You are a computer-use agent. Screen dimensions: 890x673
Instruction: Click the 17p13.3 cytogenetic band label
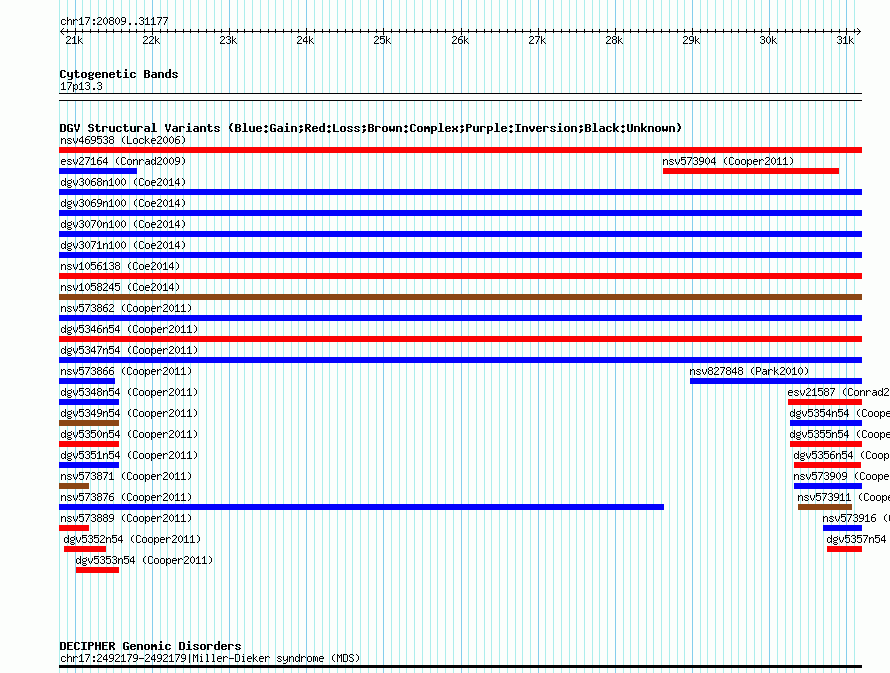click(x=81, y=86)
